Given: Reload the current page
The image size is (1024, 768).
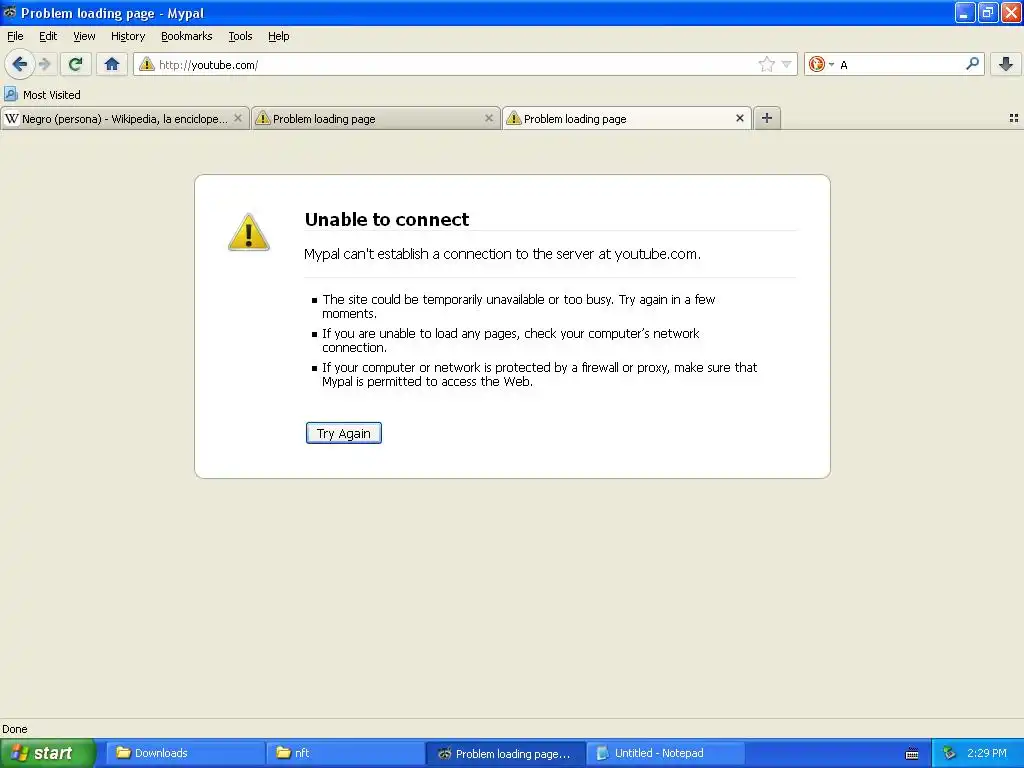Looking at the screenshot, I should coord(75,64).
